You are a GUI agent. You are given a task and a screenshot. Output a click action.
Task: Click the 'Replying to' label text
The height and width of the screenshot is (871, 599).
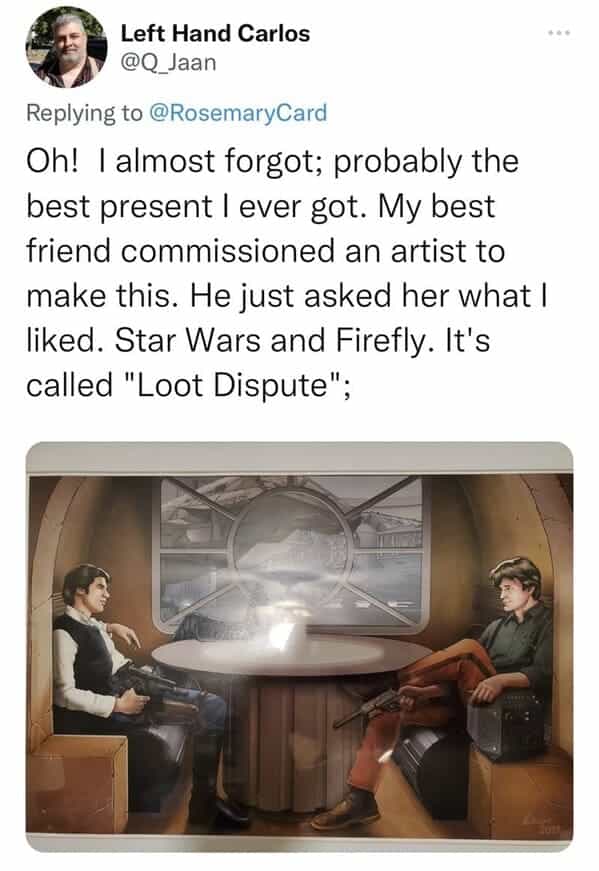84,113
